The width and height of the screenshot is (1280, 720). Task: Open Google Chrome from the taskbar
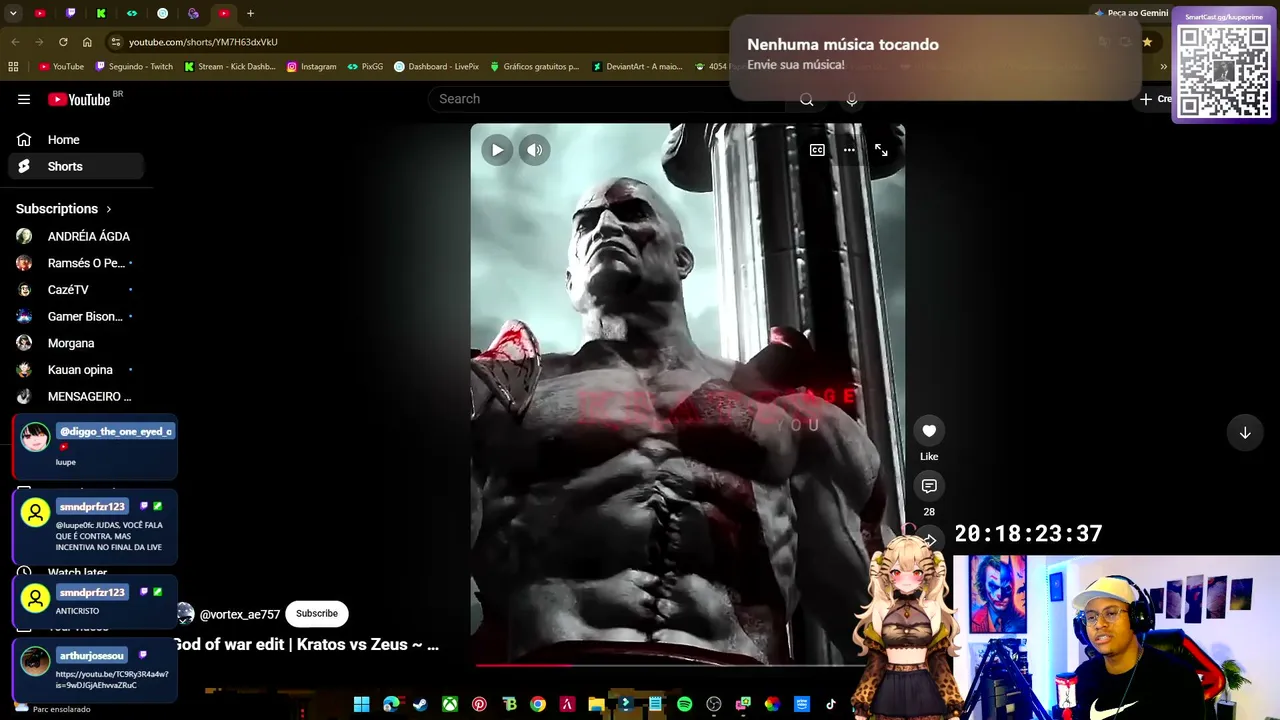pyautogui.click(x=538, y=704)
